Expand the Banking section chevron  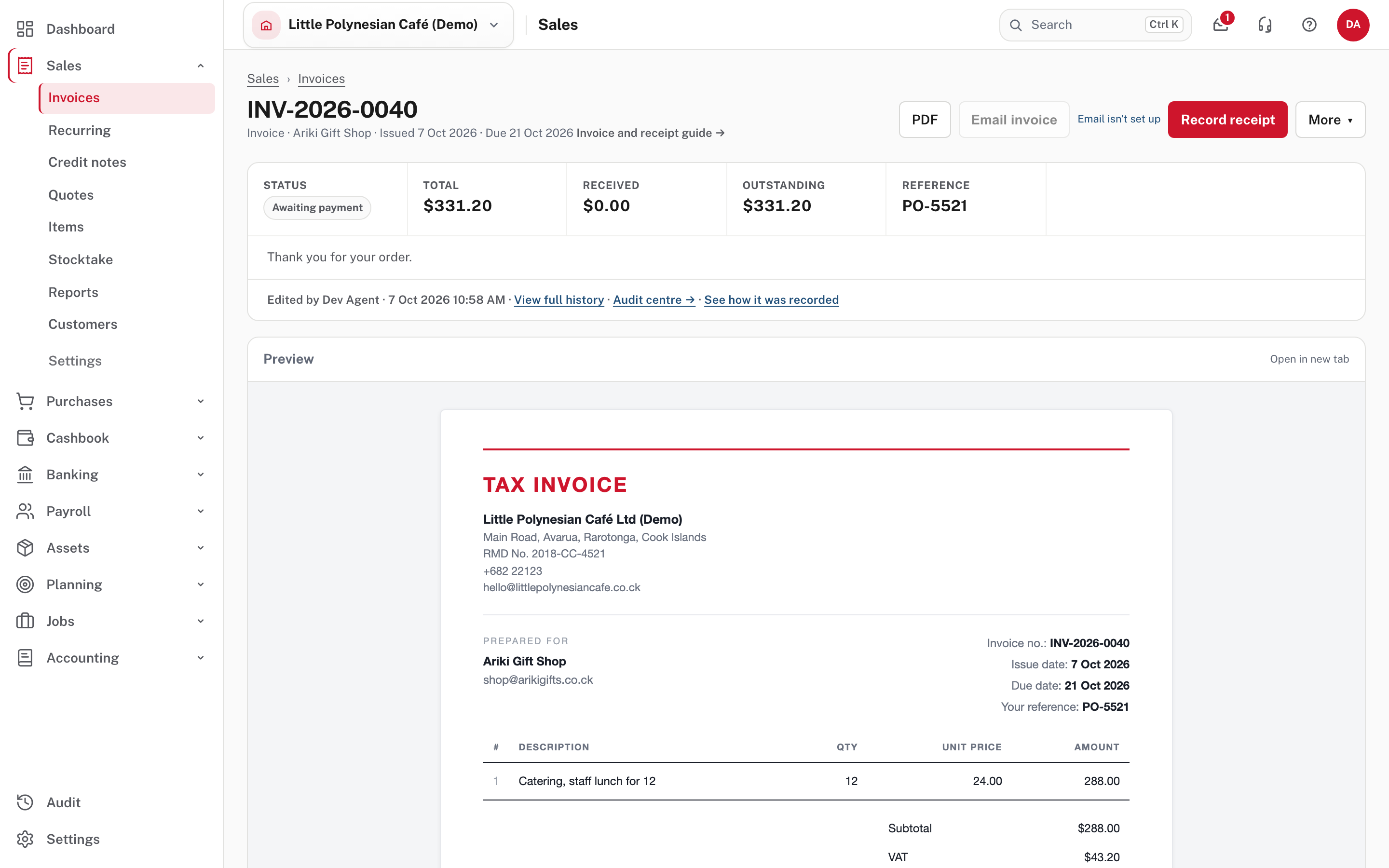pos(200,475)
